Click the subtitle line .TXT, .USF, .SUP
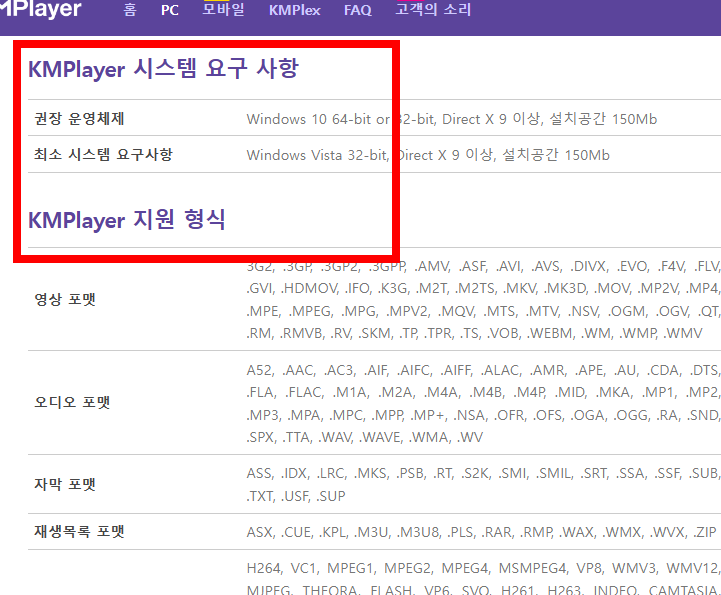Viewport: 721px width, 595px height. point(296,496)
